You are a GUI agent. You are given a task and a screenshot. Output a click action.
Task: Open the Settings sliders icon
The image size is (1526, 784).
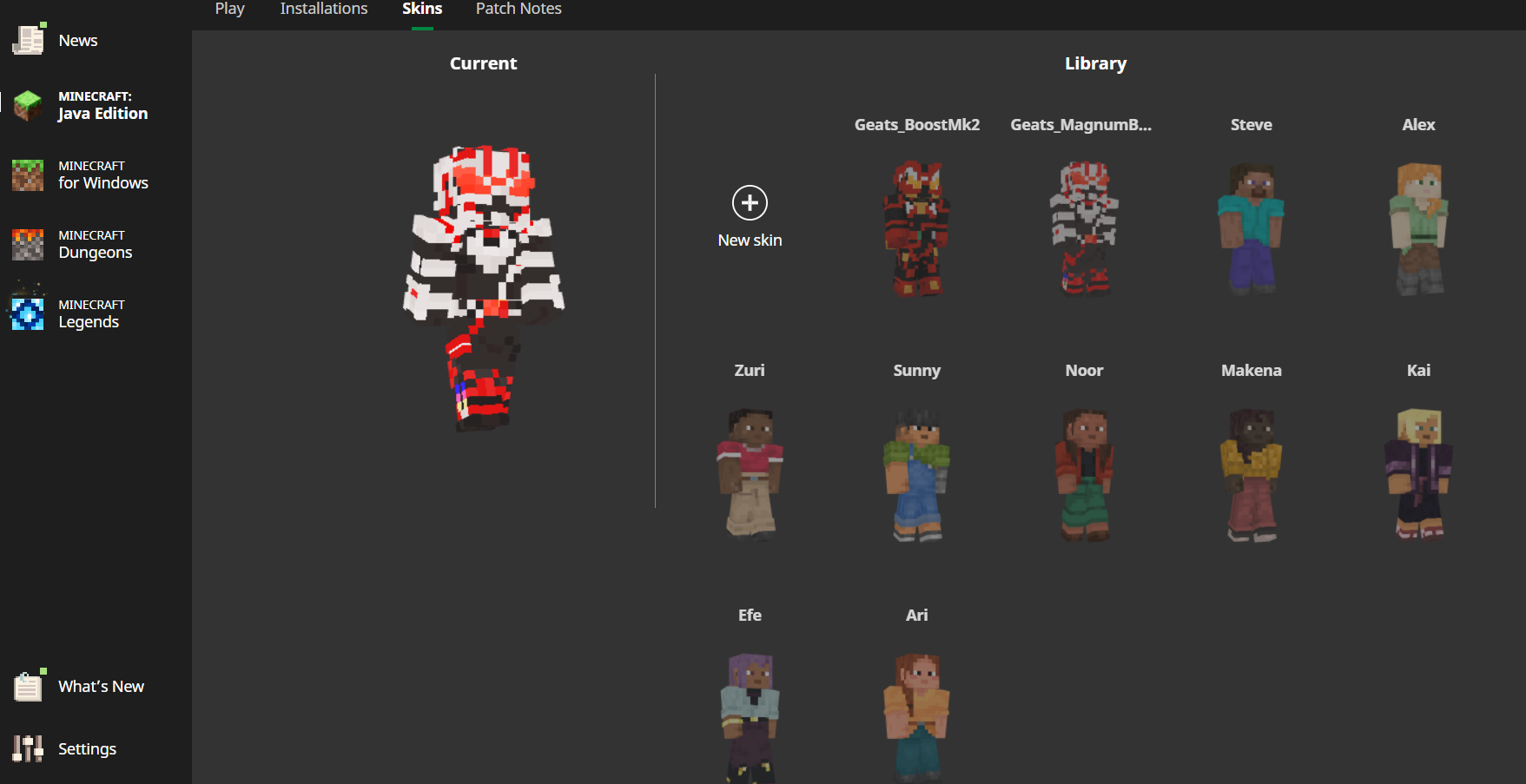pyautogui.click(x=28, y=748)
